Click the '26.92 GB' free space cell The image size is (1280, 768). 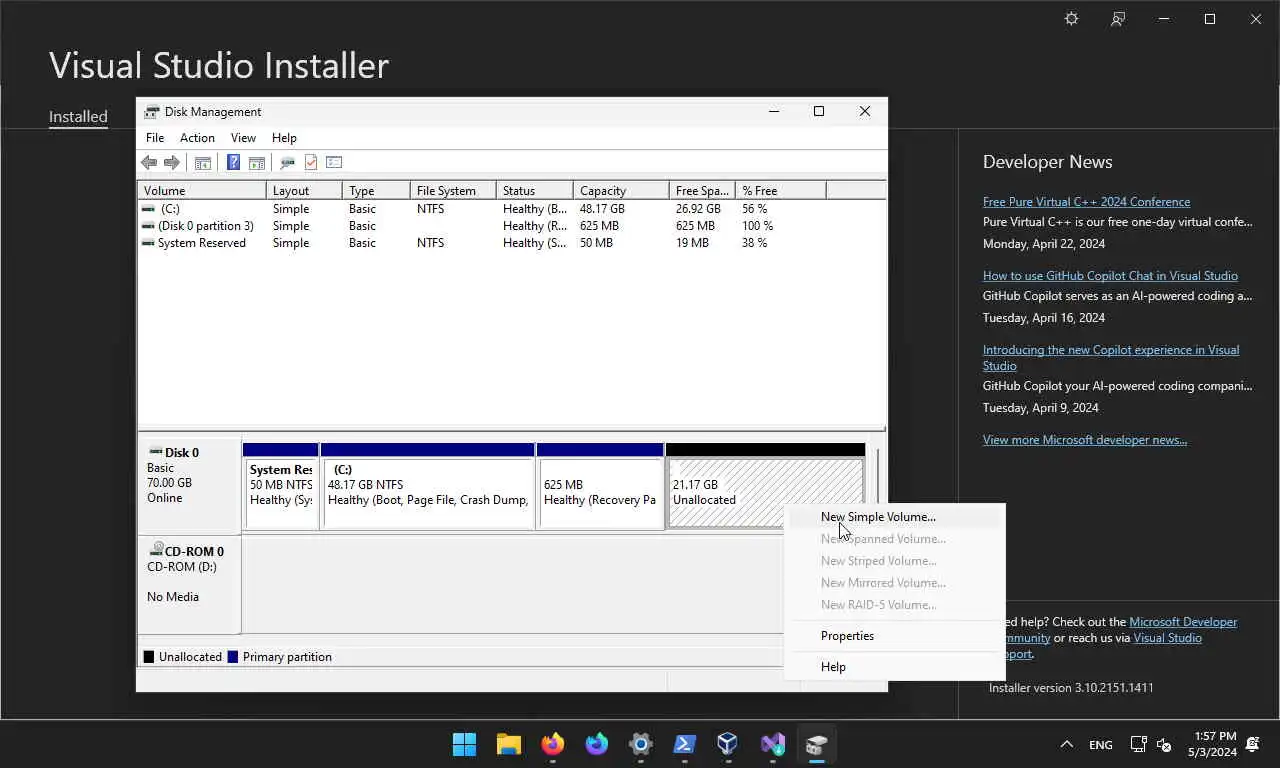[x=698, y=209]
